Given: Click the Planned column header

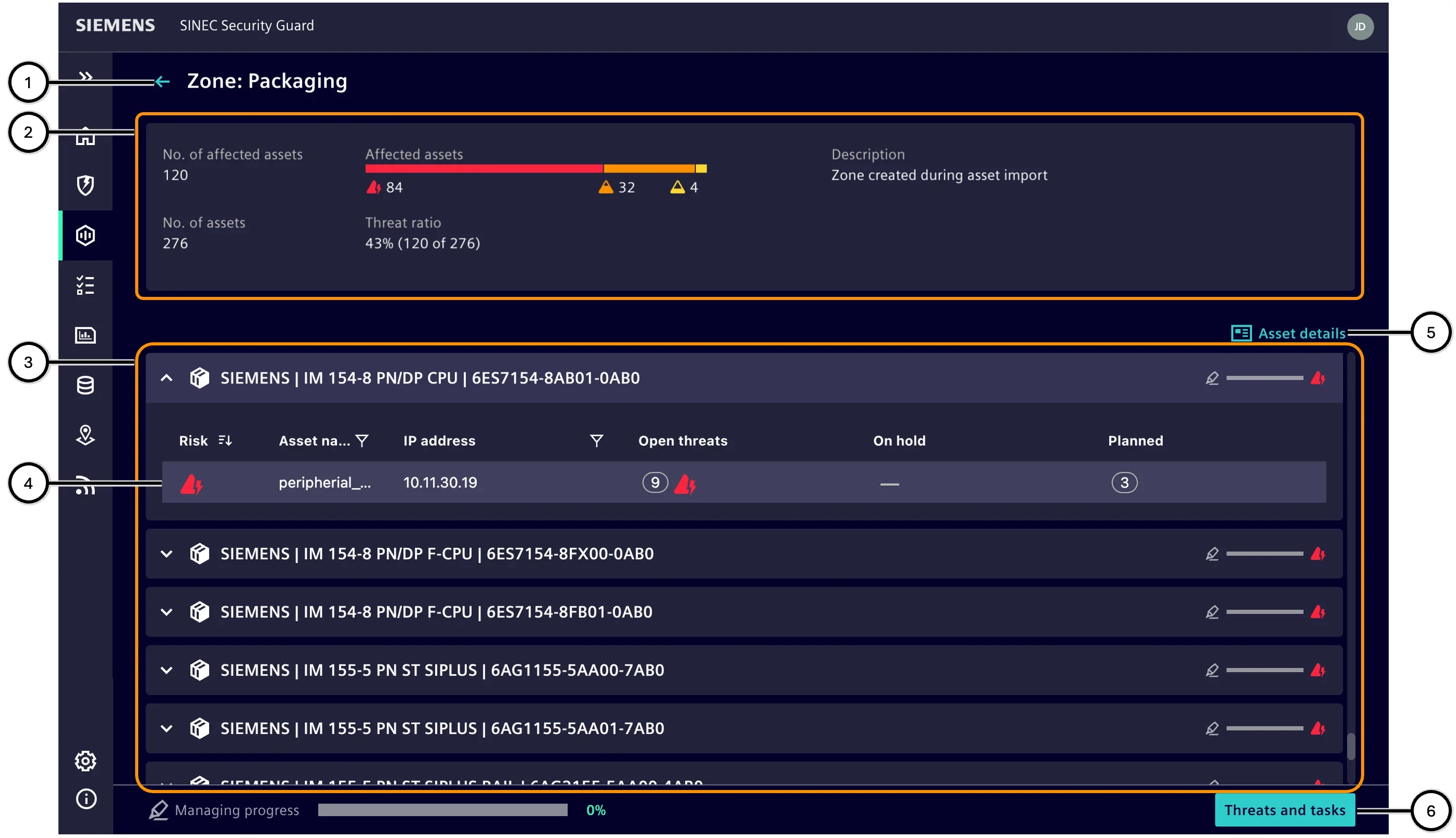Looking at the screenshot, I should [x=1135, y=441].
